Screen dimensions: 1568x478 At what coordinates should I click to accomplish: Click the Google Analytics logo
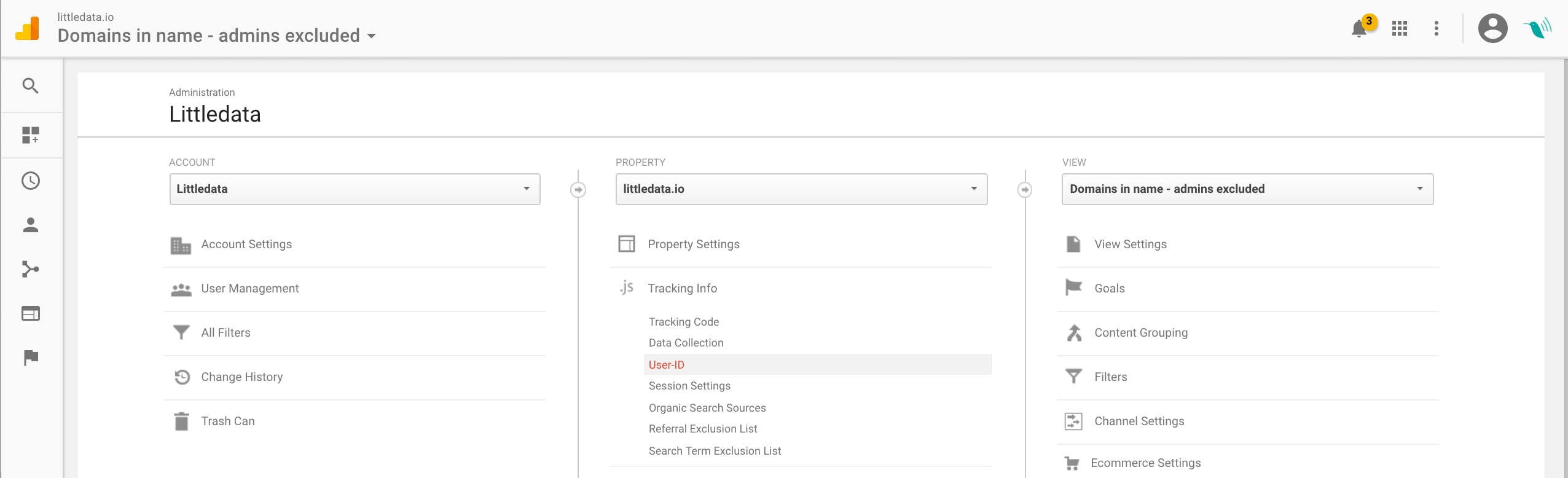pyautogui.click(x=27, y=28)
